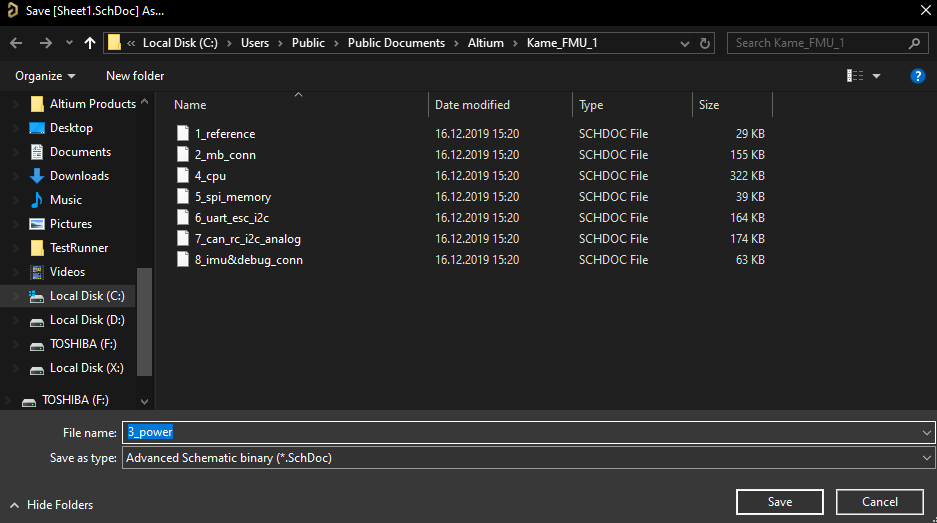937x523 pixels.
Task: Select the 8_imu&debug_conn file icon
Action: click(183, 259)
